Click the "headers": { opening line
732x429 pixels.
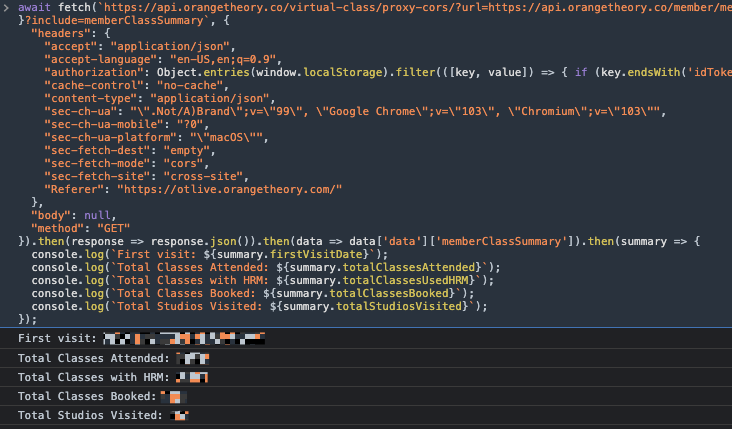tap(70, 33)
